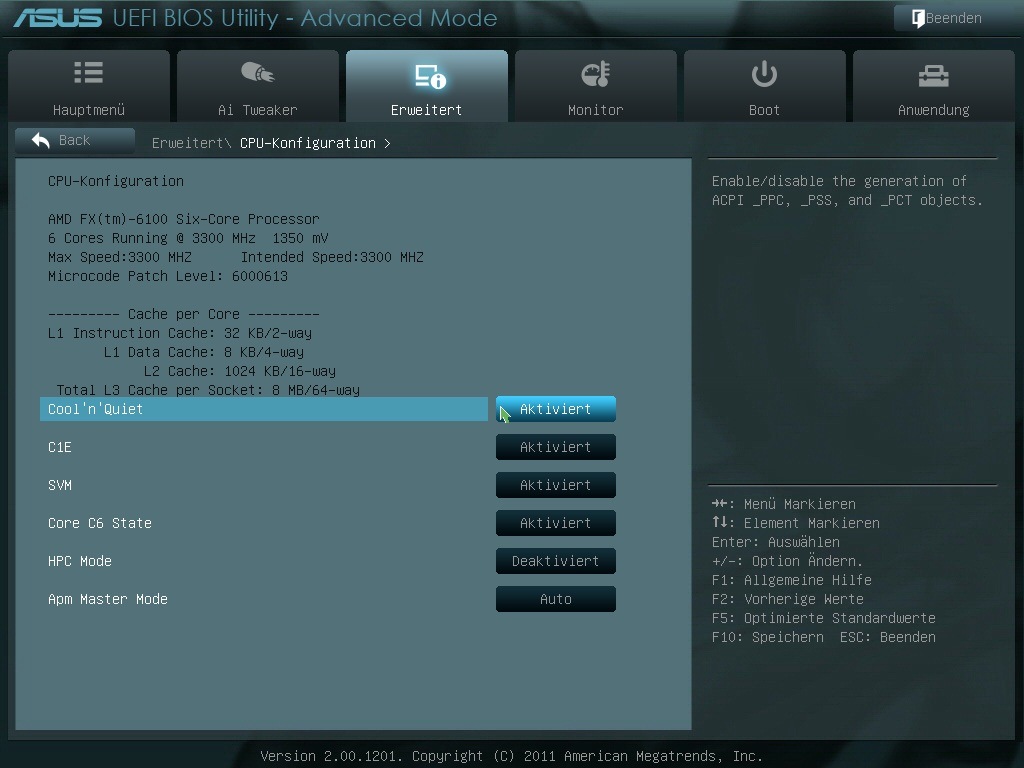The image size is (1024, 768).
Task: Click the Ai Tweaker rocket icon
Action: (257, 72)
